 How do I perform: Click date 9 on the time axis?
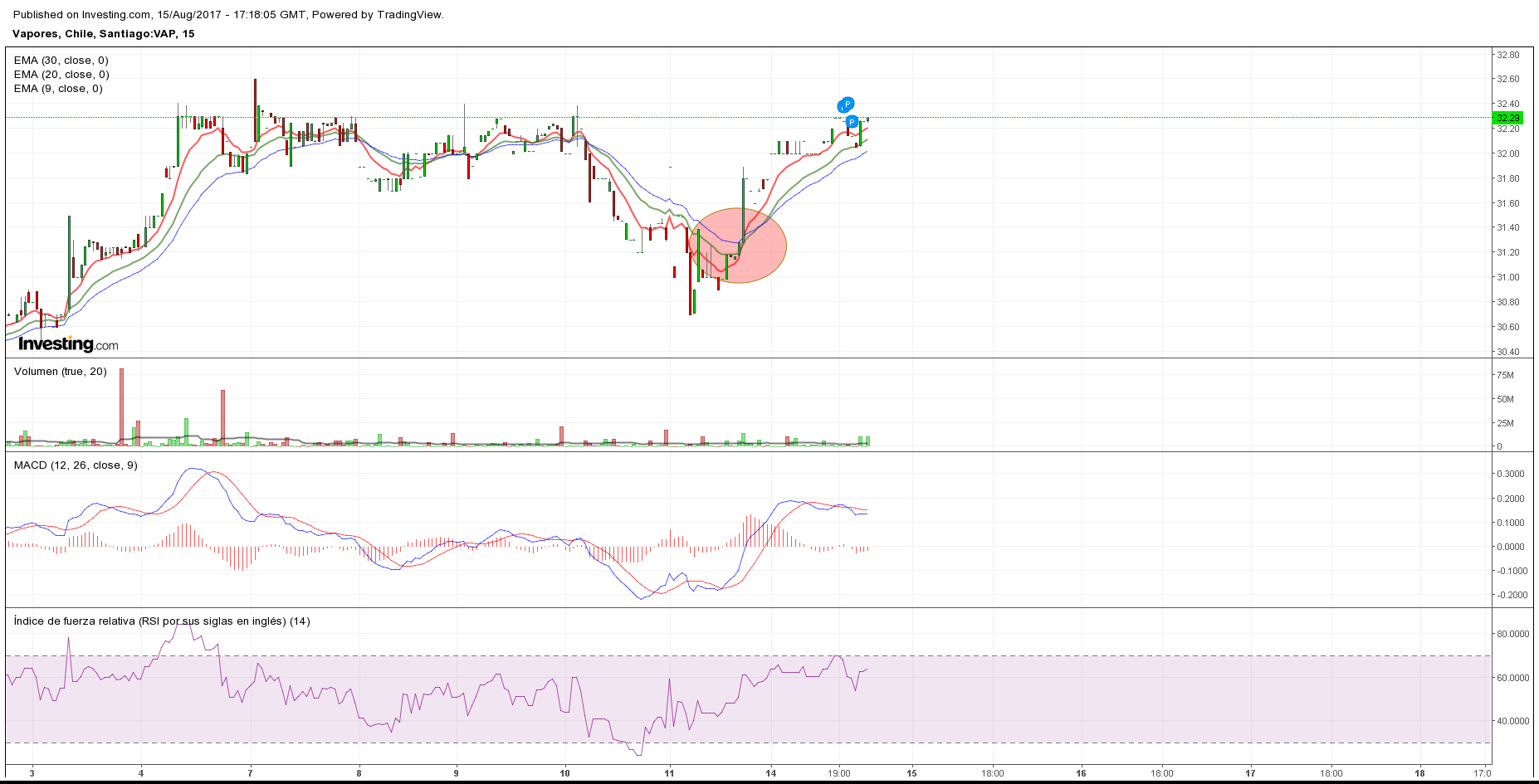pyautogui.click(x=457, y=773)
